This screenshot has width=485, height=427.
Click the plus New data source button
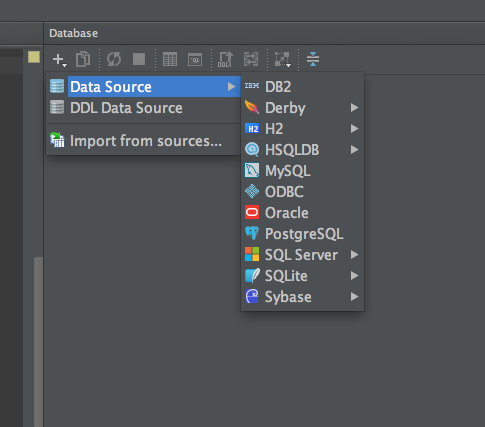tap(59, 60)
